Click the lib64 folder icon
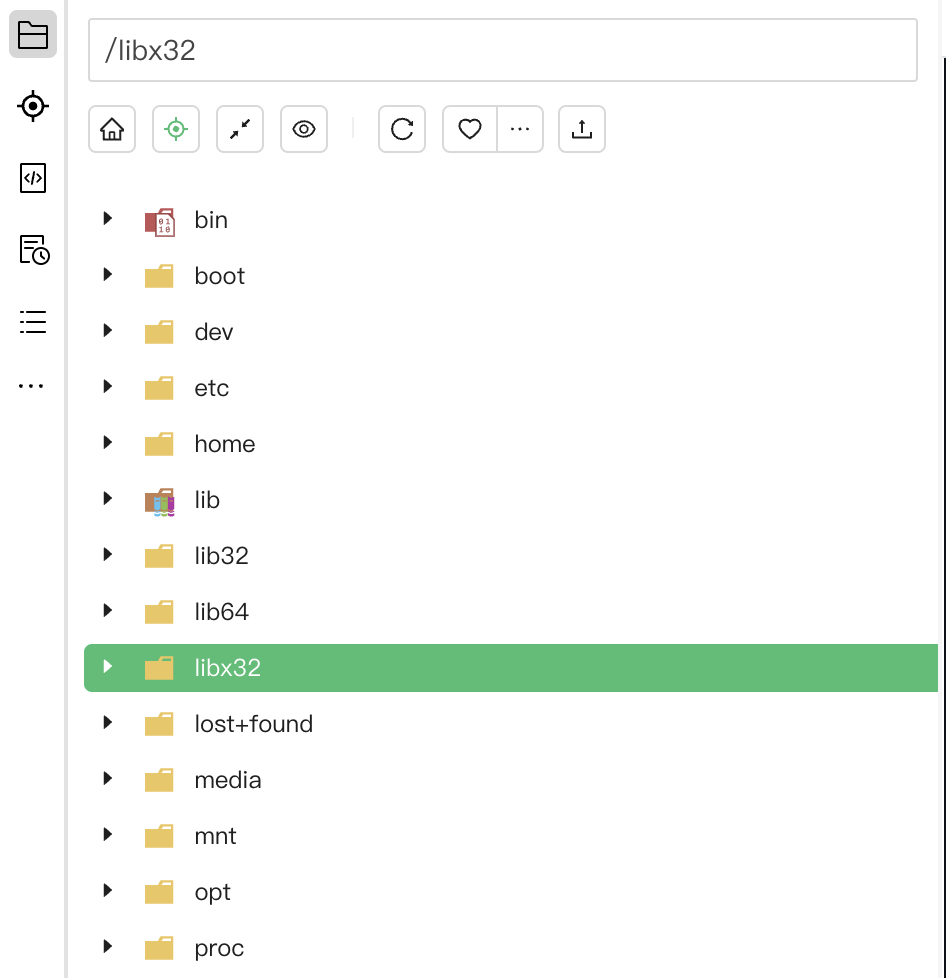 [159, 612]
